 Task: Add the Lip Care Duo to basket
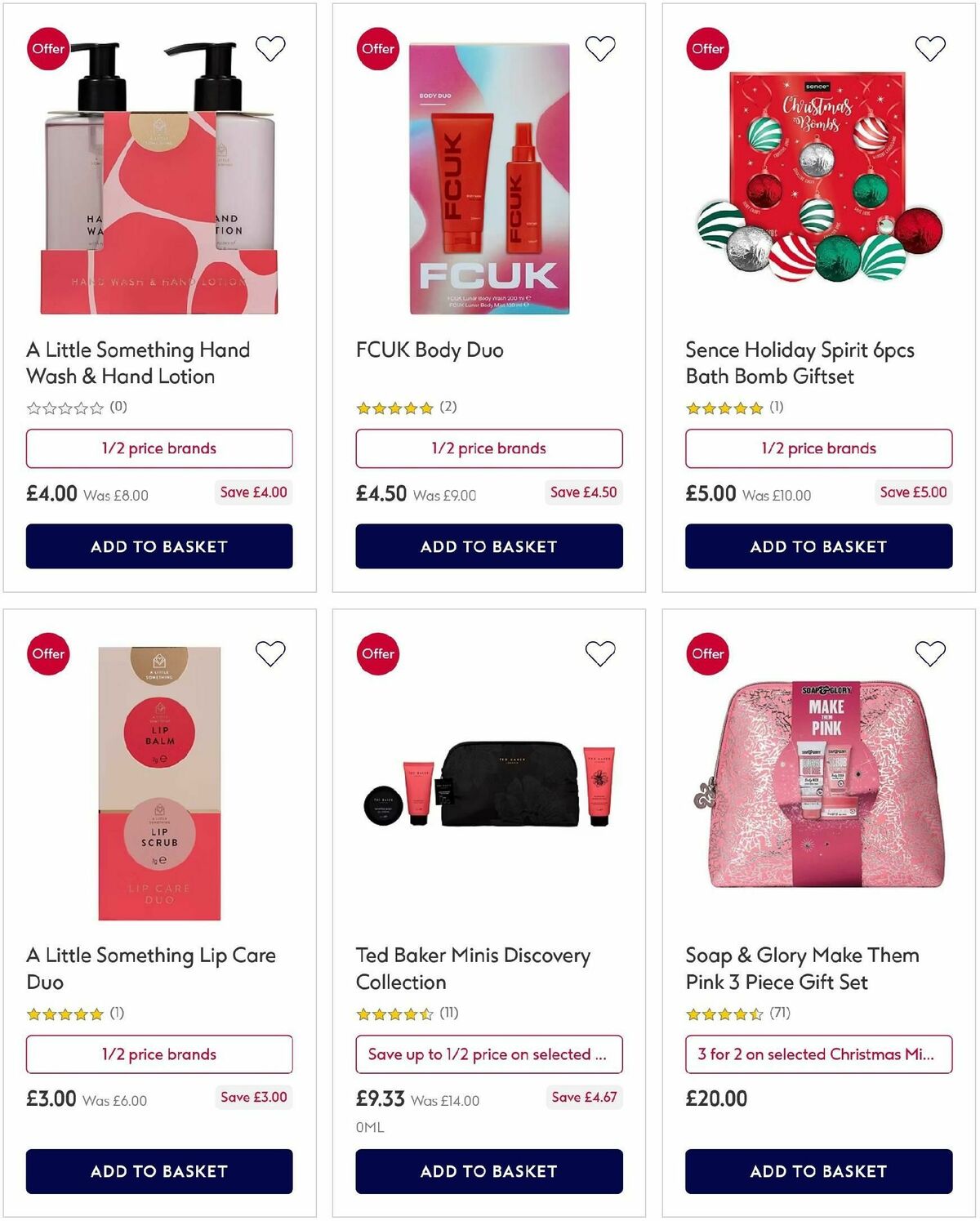point(159,1171)
